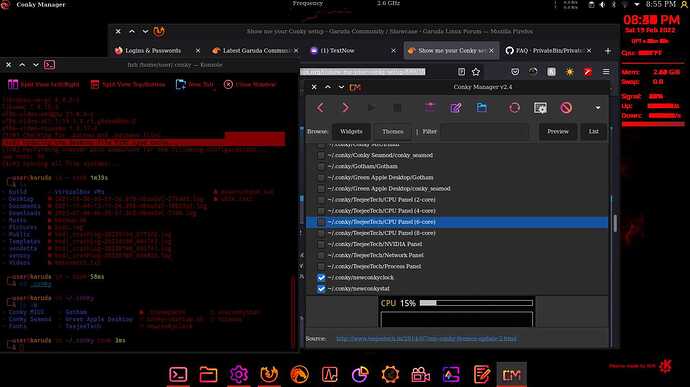Kill all widgets with the red stop icon

click(x=566, y=108)
